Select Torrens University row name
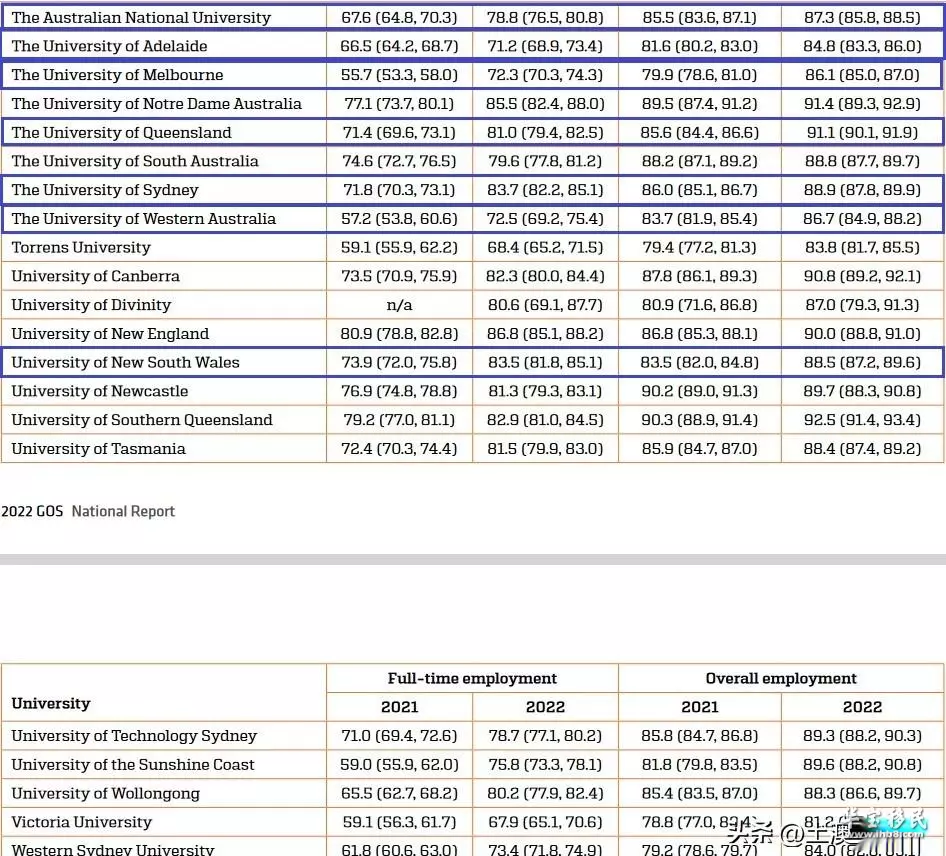The height and width of the screenshot is (856, 946). click(x=81, y=247)
